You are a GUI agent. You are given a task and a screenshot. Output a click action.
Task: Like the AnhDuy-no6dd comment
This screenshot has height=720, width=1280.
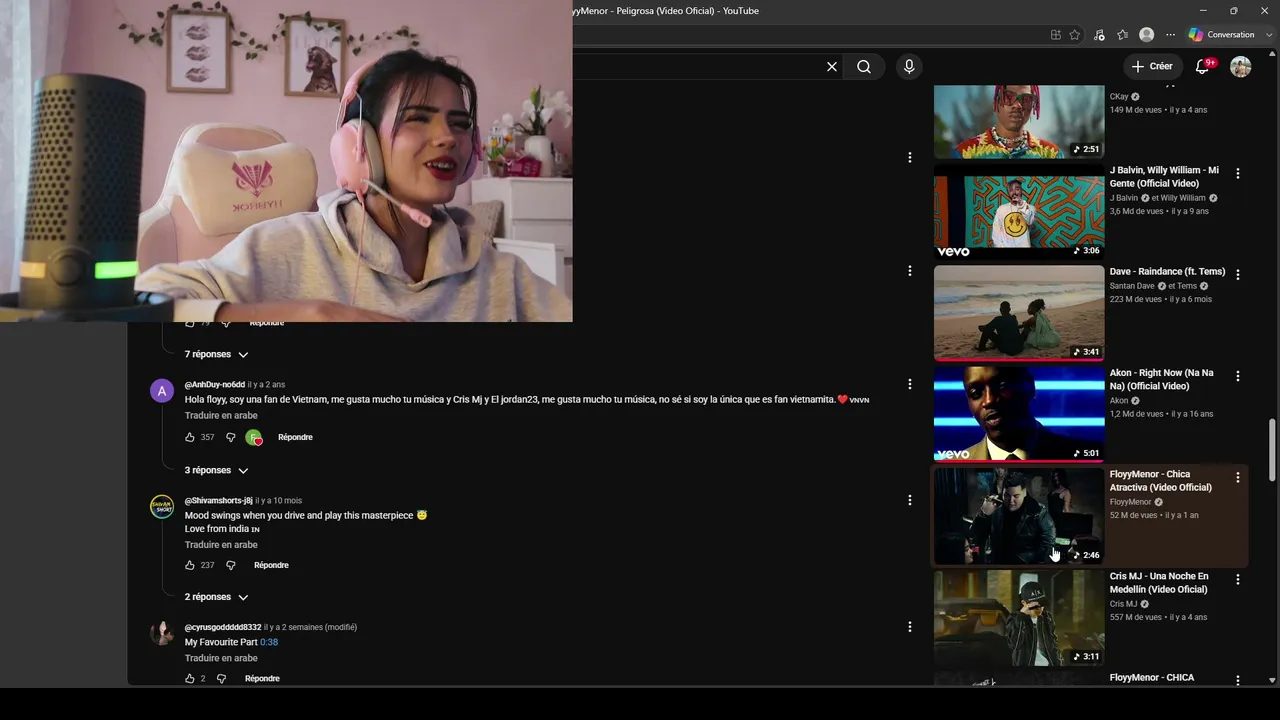190,438
